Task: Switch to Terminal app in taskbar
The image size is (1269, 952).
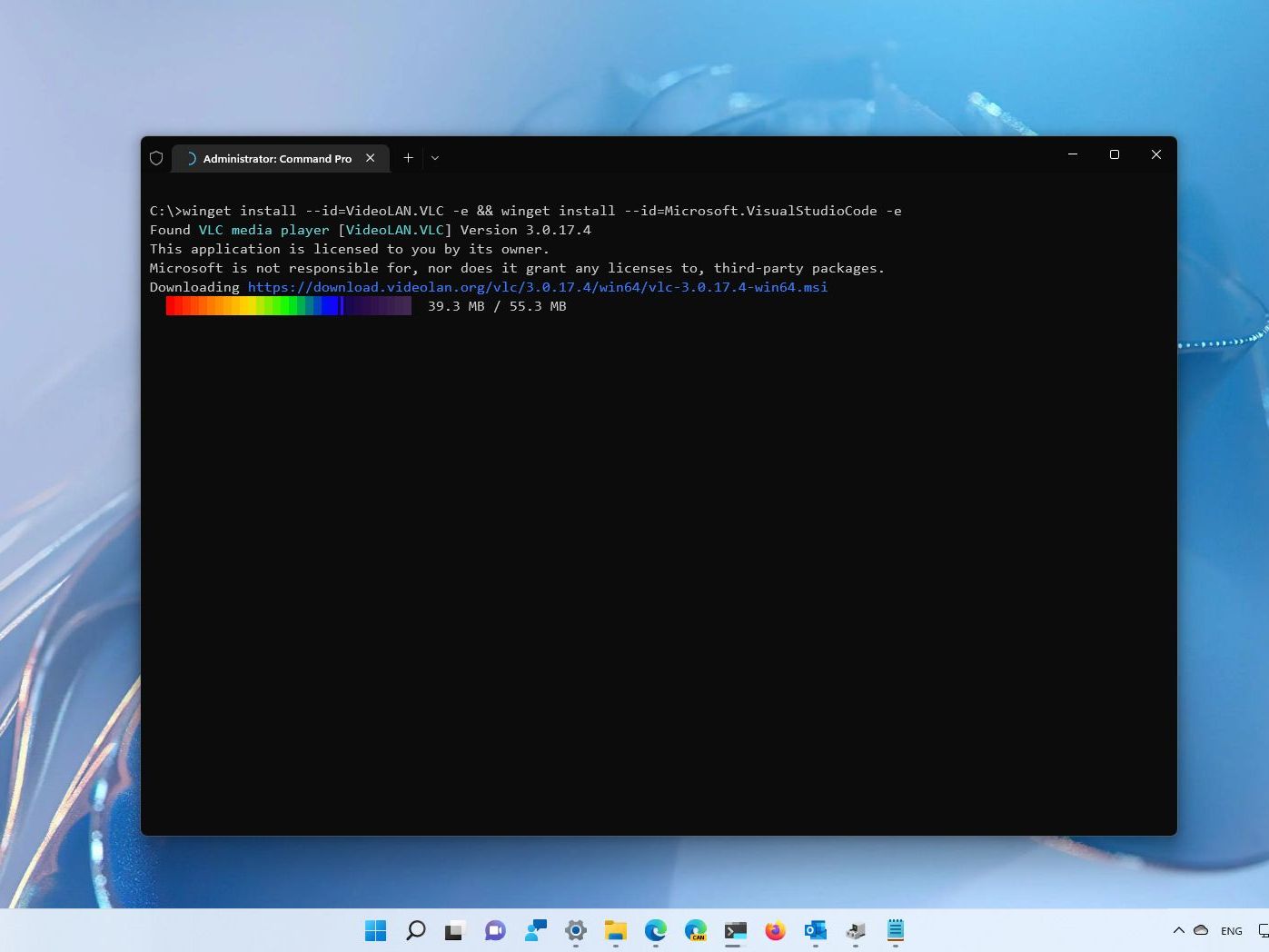Action: pos(736,930)
